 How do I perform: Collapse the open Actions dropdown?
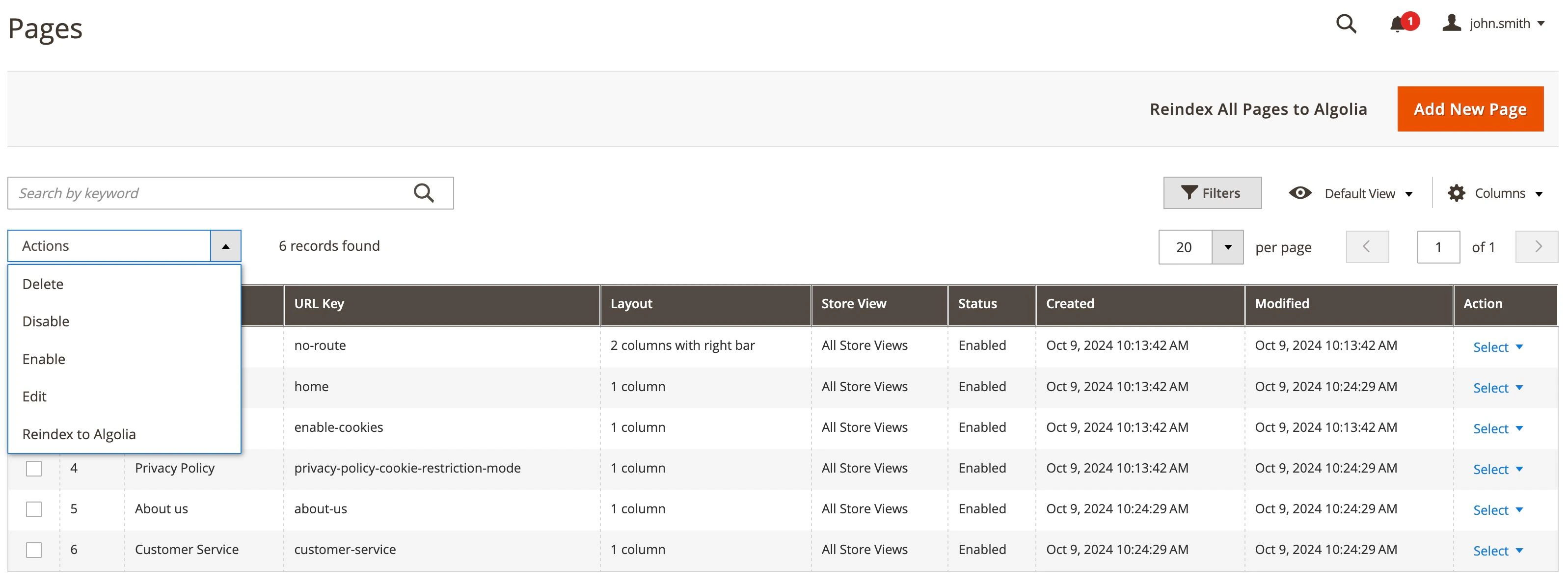pos(225,246)
